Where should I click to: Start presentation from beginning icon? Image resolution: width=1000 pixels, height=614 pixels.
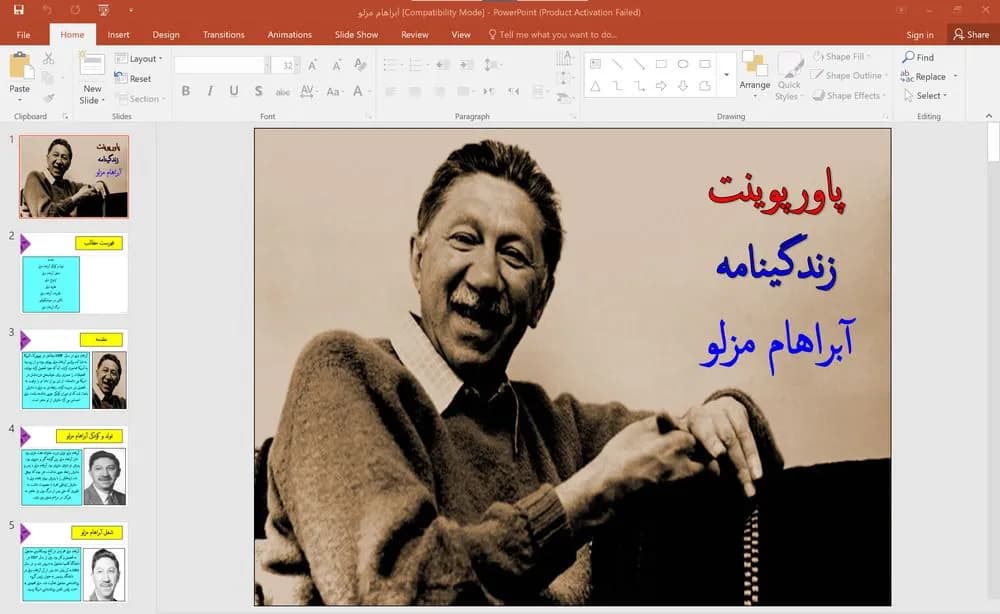point(103,10)
